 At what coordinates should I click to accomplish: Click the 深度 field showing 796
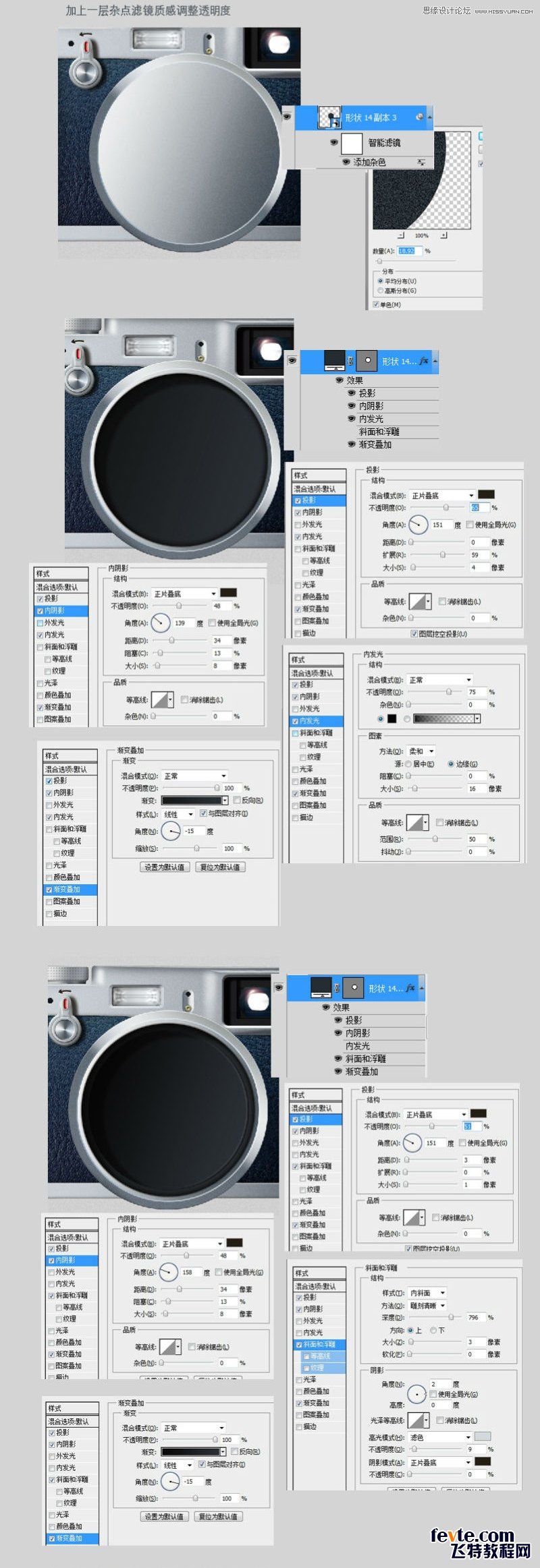(475, 1317)
